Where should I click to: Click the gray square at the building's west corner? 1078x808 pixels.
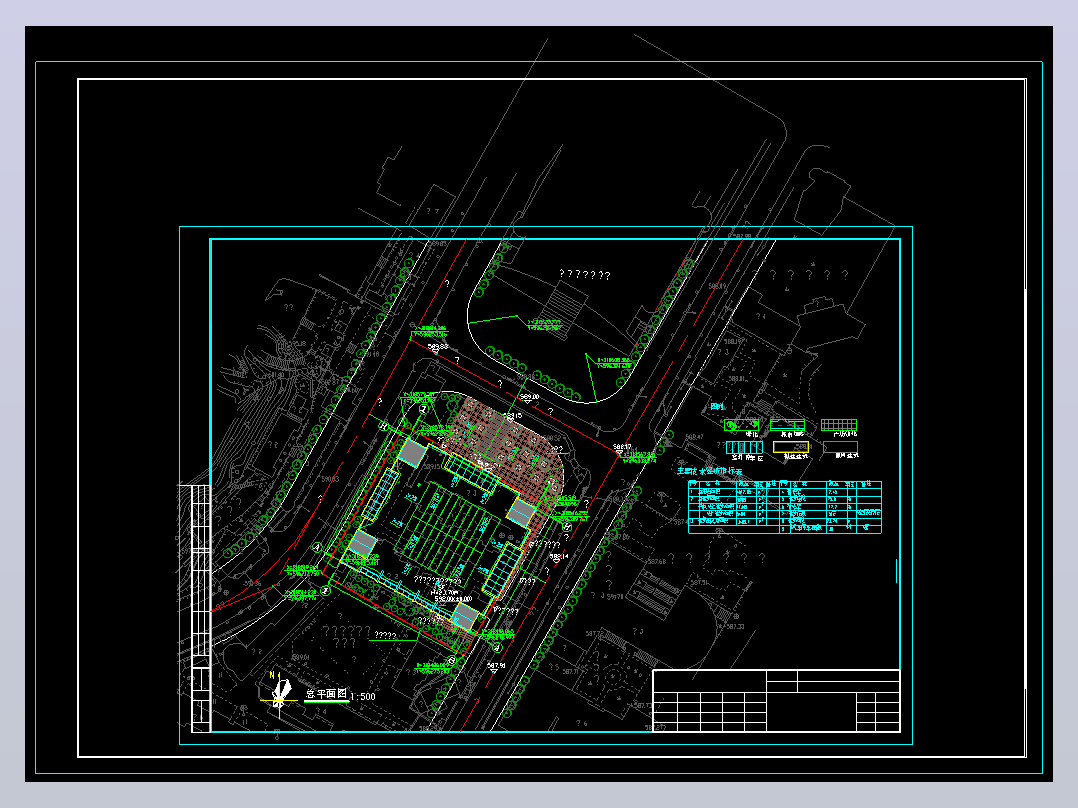coord(362,543)
